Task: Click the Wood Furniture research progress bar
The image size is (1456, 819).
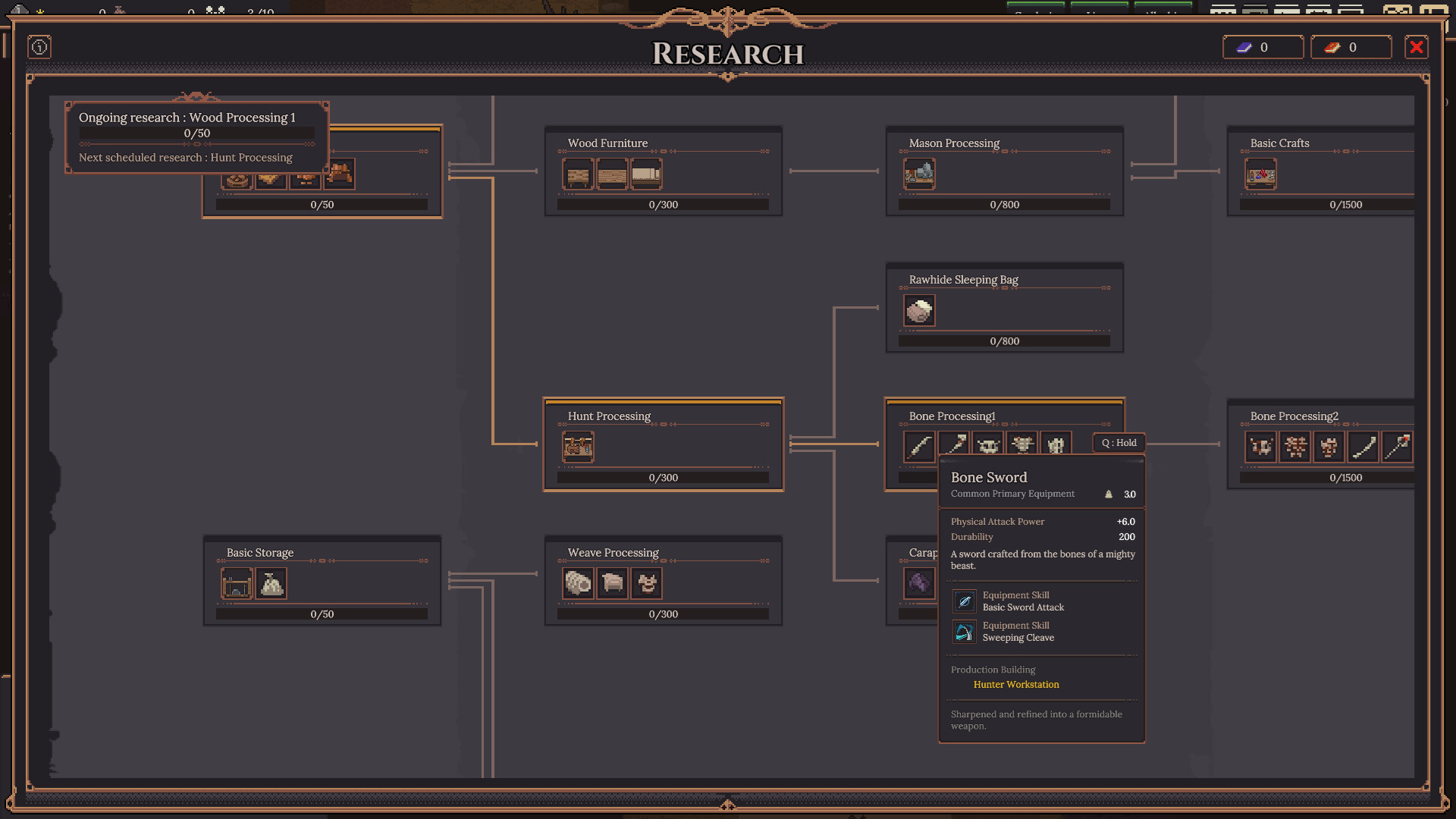Action: [x=662, y=204]
